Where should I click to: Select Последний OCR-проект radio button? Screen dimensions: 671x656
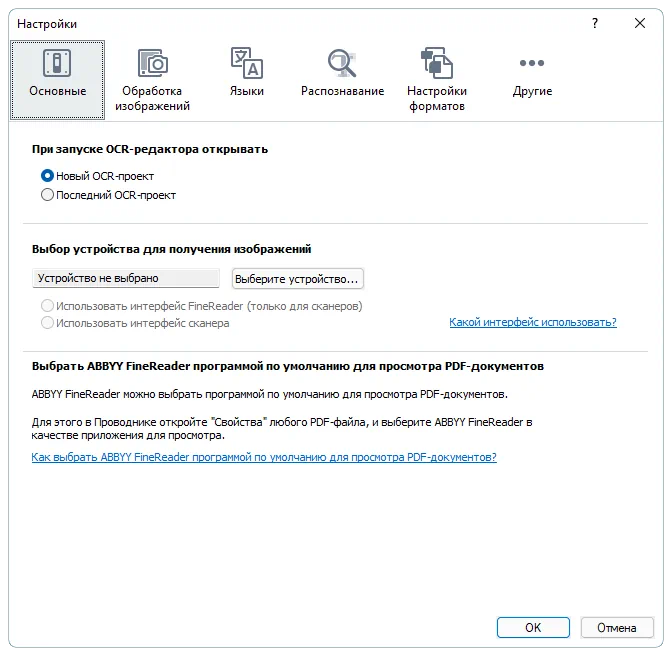pos(47,195)
